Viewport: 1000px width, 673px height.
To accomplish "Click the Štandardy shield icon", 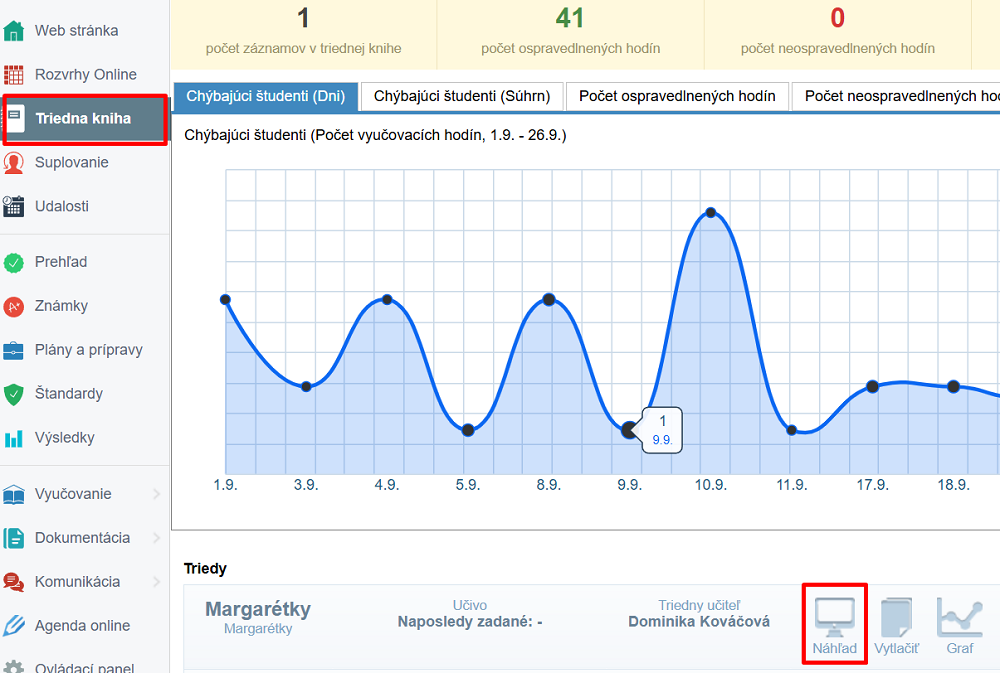I will click(14, 394).
